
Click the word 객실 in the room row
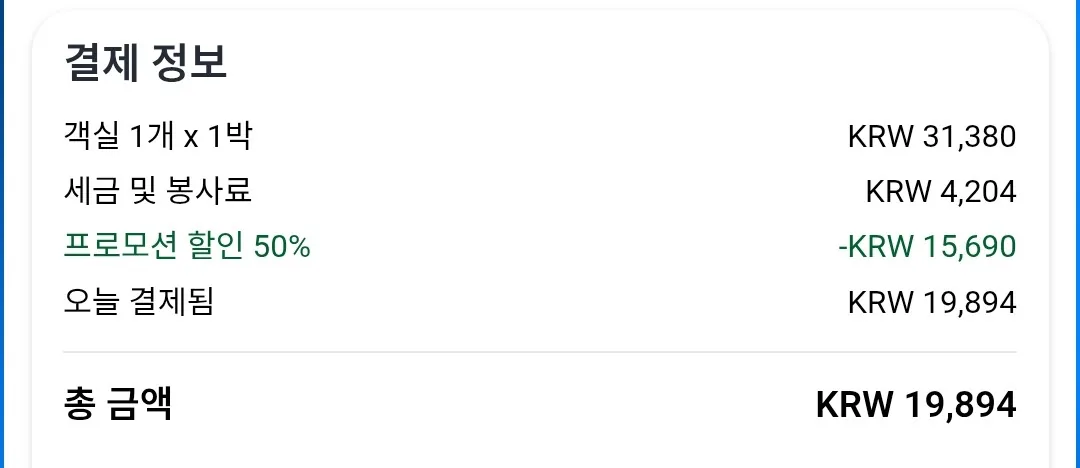tap(92, 136)
